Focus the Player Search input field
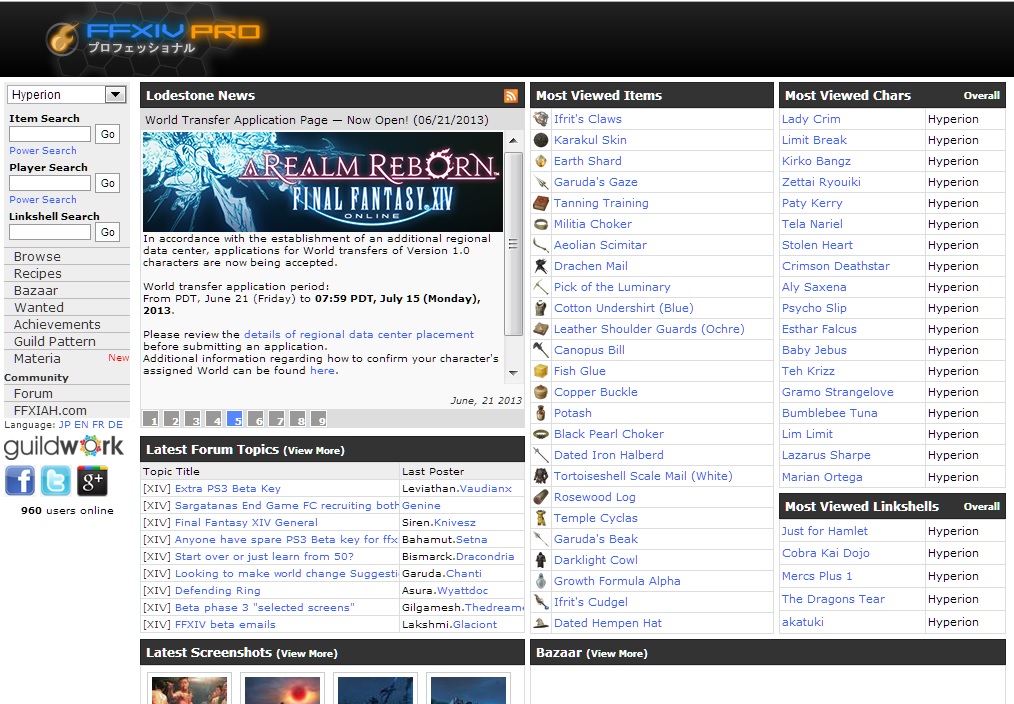Screen dimensions: 1014x704 [x=50, y=183]
